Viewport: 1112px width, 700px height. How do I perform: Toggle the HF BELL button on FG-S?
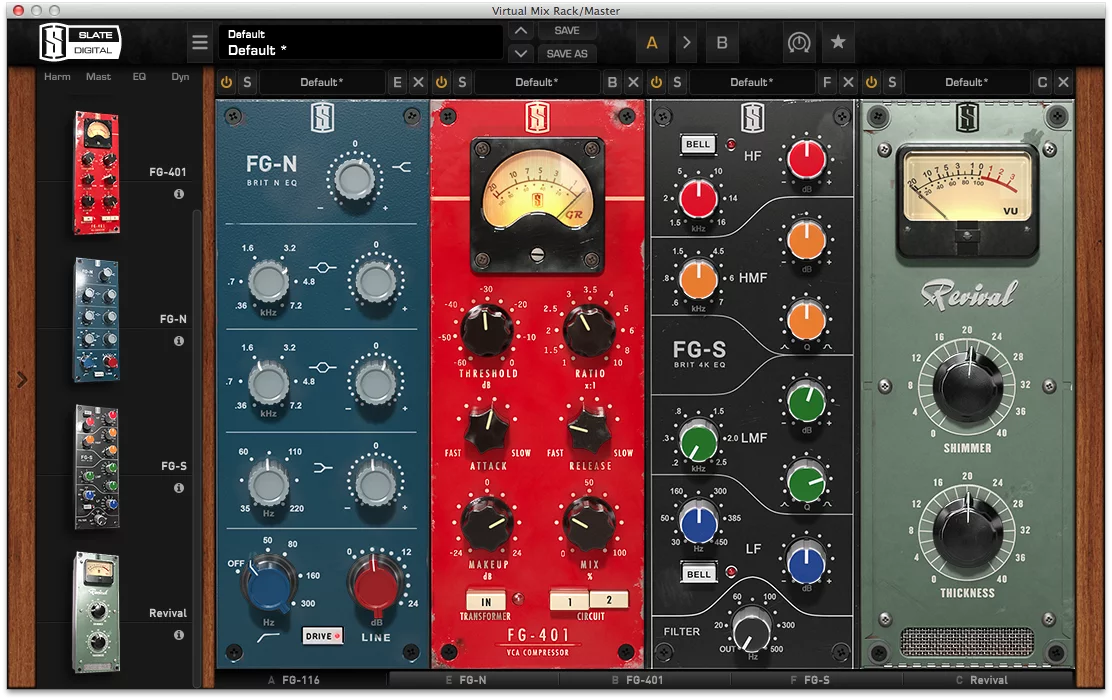(x=698, y=144)
